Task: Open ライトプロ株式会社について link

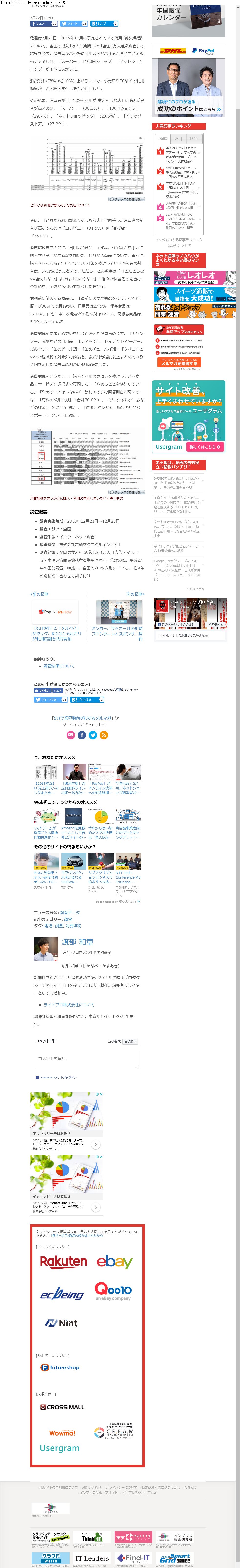Action: 69,1005
